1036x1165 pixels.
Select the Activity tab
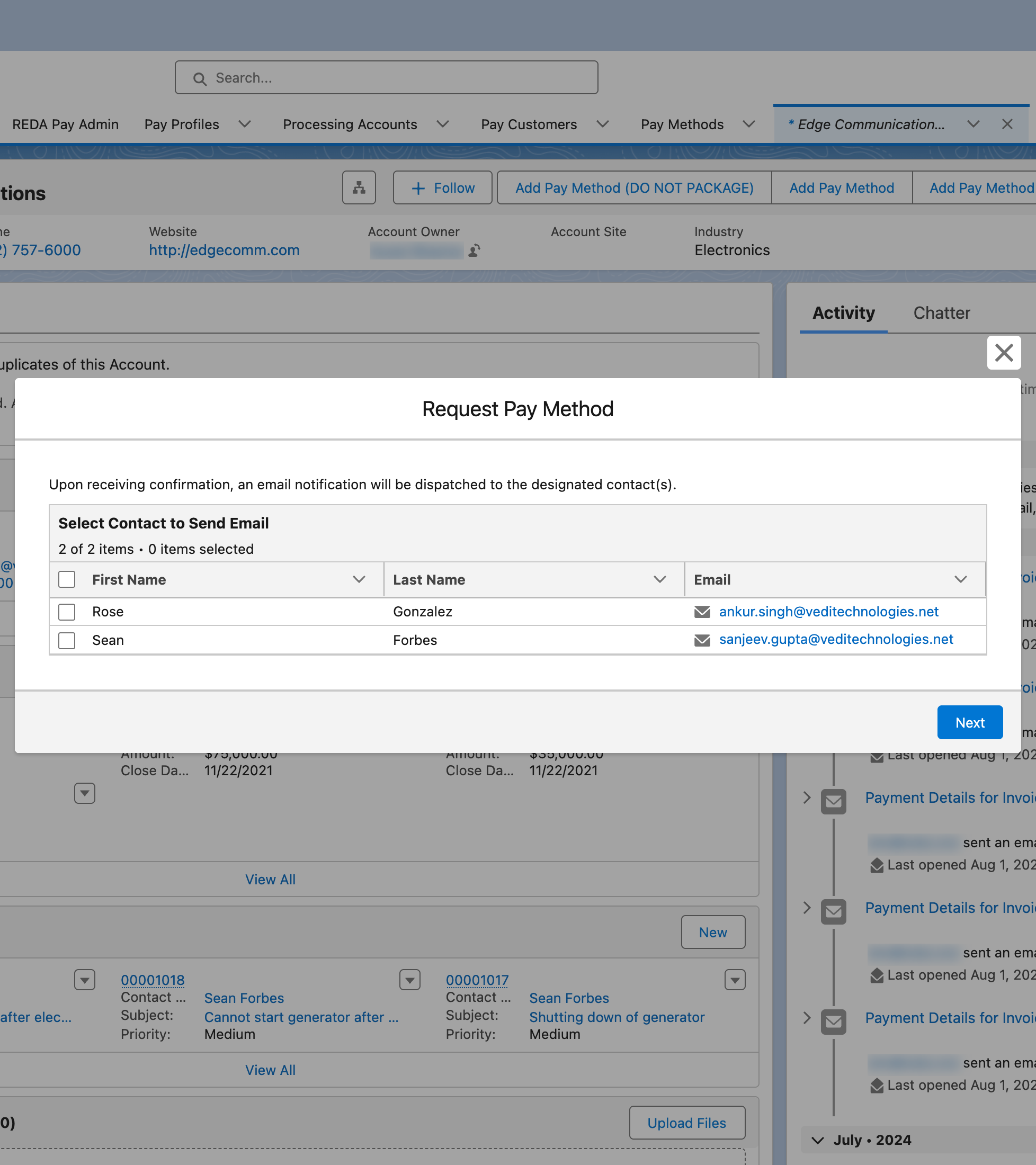[843, 313]
